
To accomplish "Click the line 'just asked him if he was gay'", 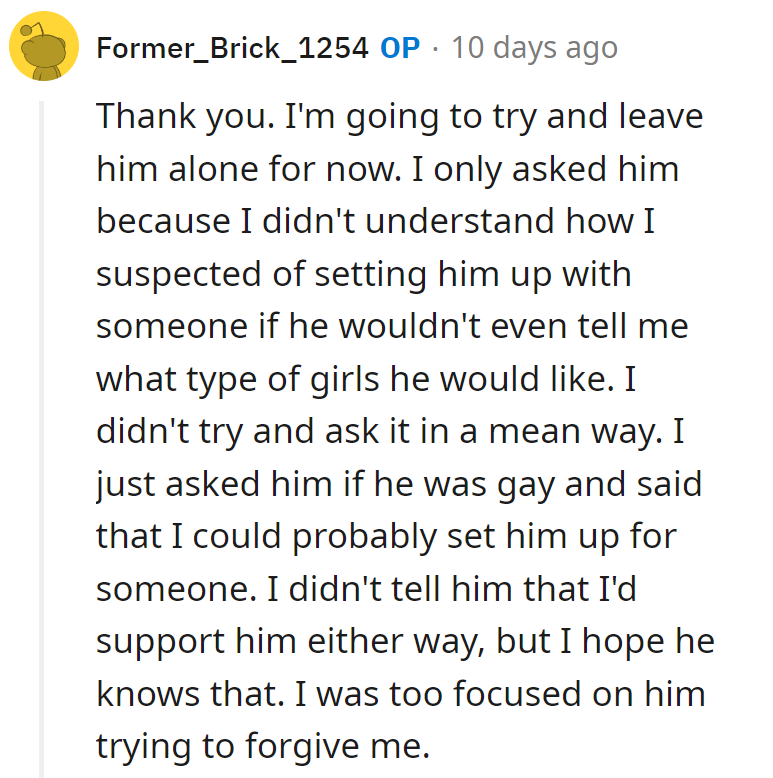I will pos(399,485).
